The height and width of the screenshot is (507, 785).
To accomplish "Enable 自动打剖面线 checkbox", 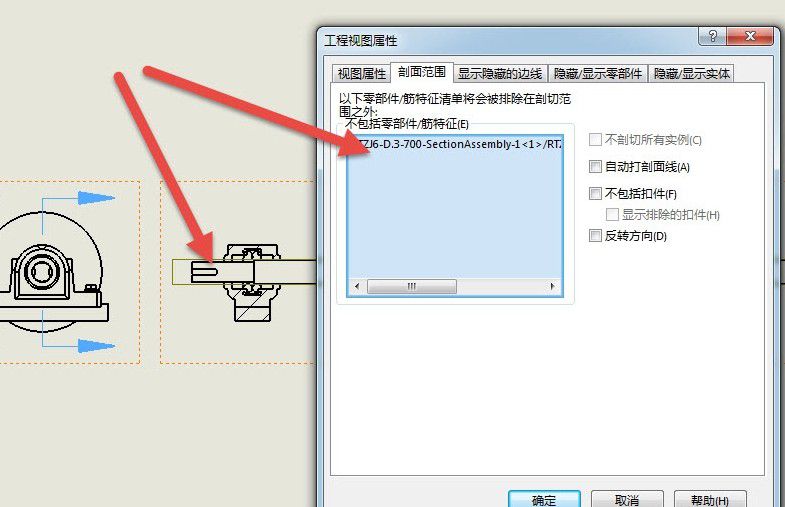I will [595, 167].
